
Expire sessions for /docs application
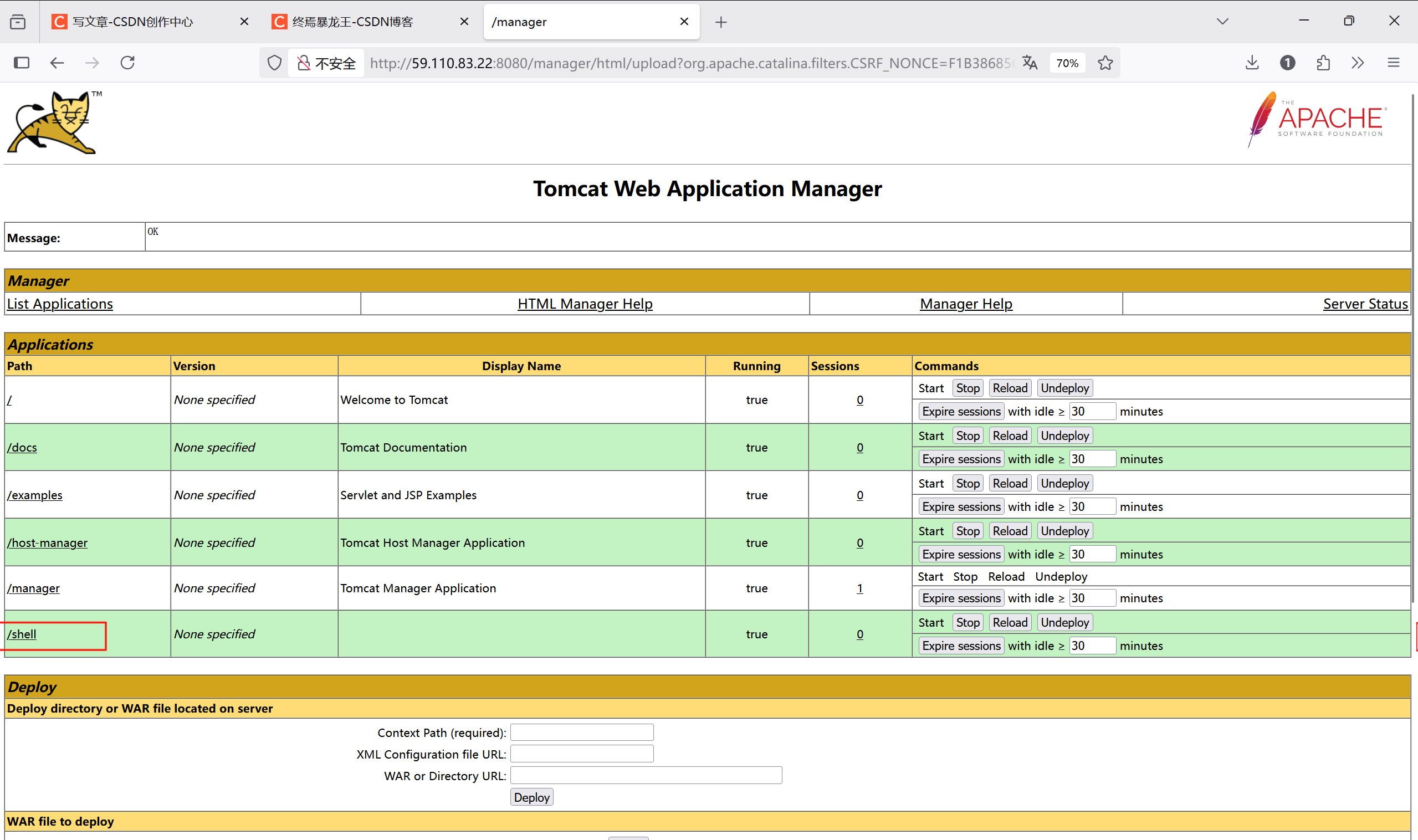961,458
